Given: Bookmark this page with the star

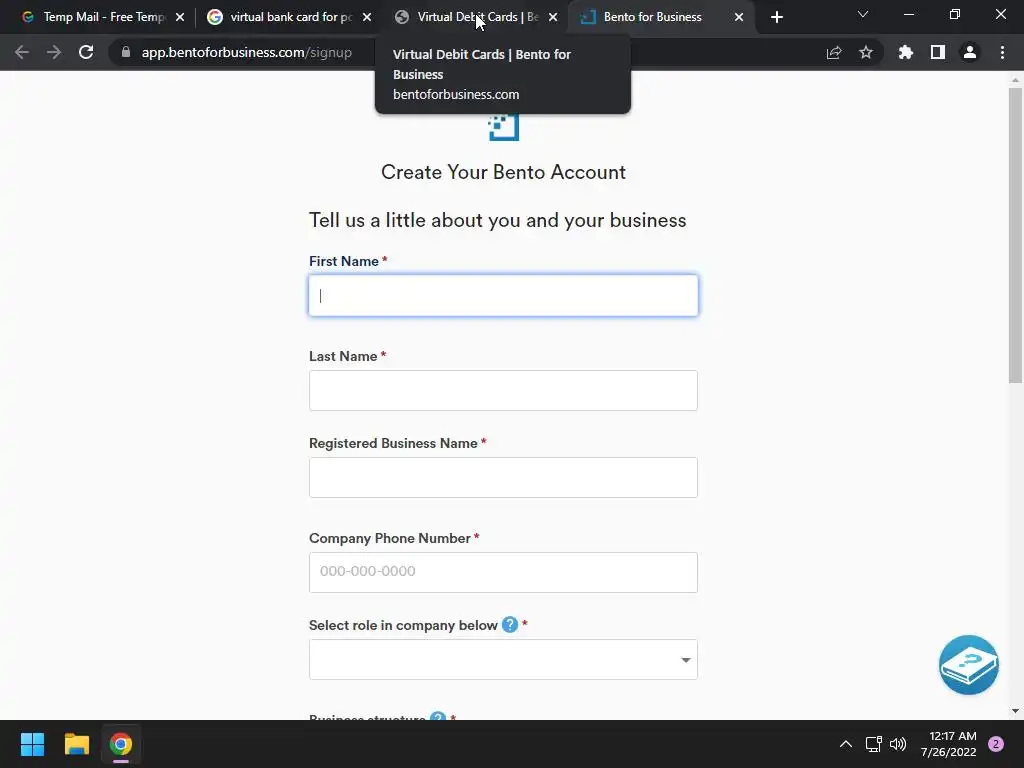Looking at the screenshot, I should click(866, 52).
